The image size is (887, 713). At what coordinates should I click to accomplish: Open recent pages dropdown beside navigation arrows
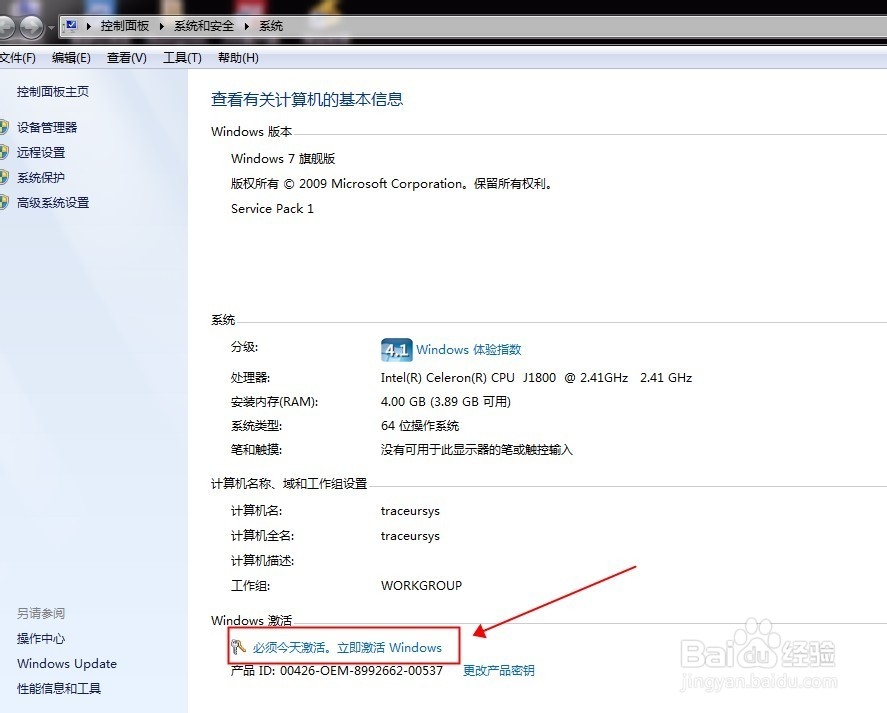51,27
